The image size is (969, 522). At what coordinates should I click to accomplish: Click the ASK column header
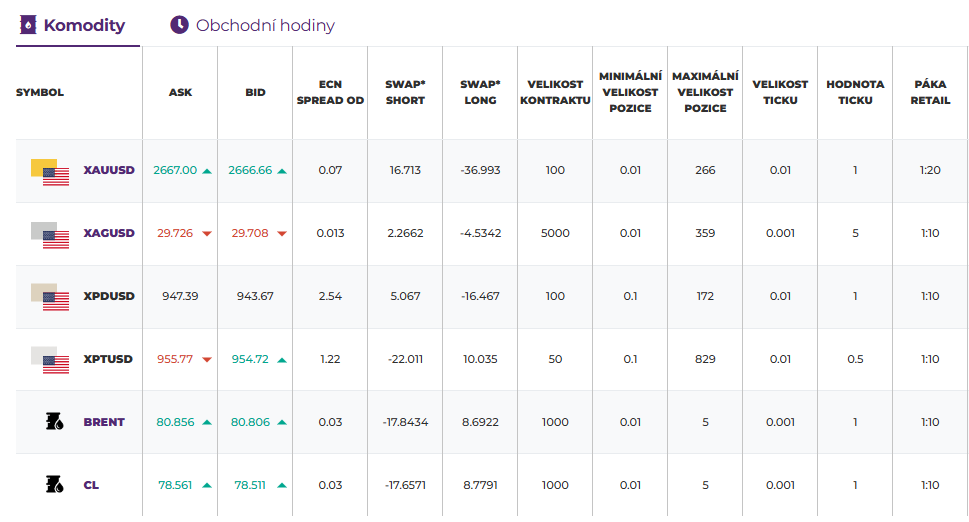[x=180, y=92]
